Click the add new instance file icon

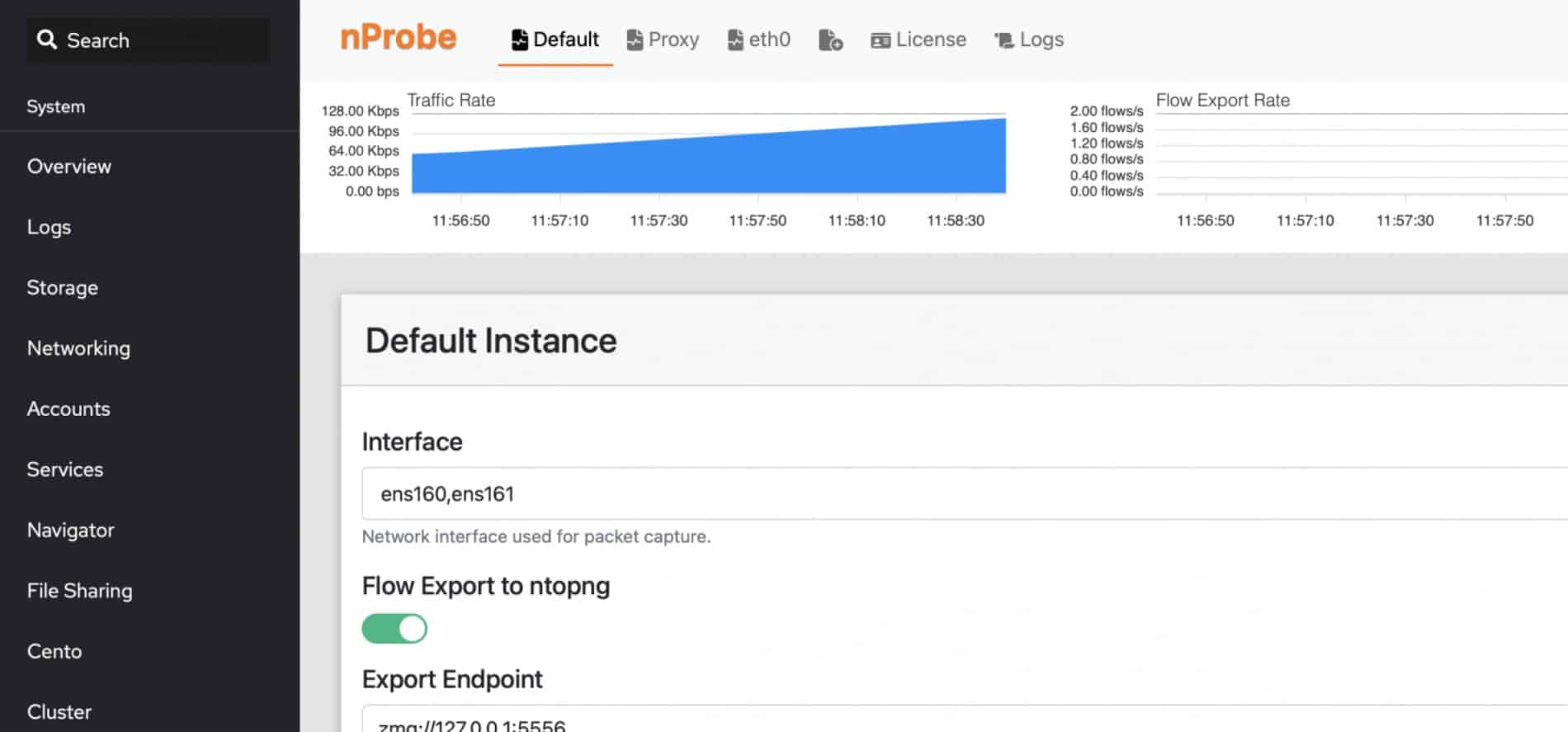pos(830,40)
